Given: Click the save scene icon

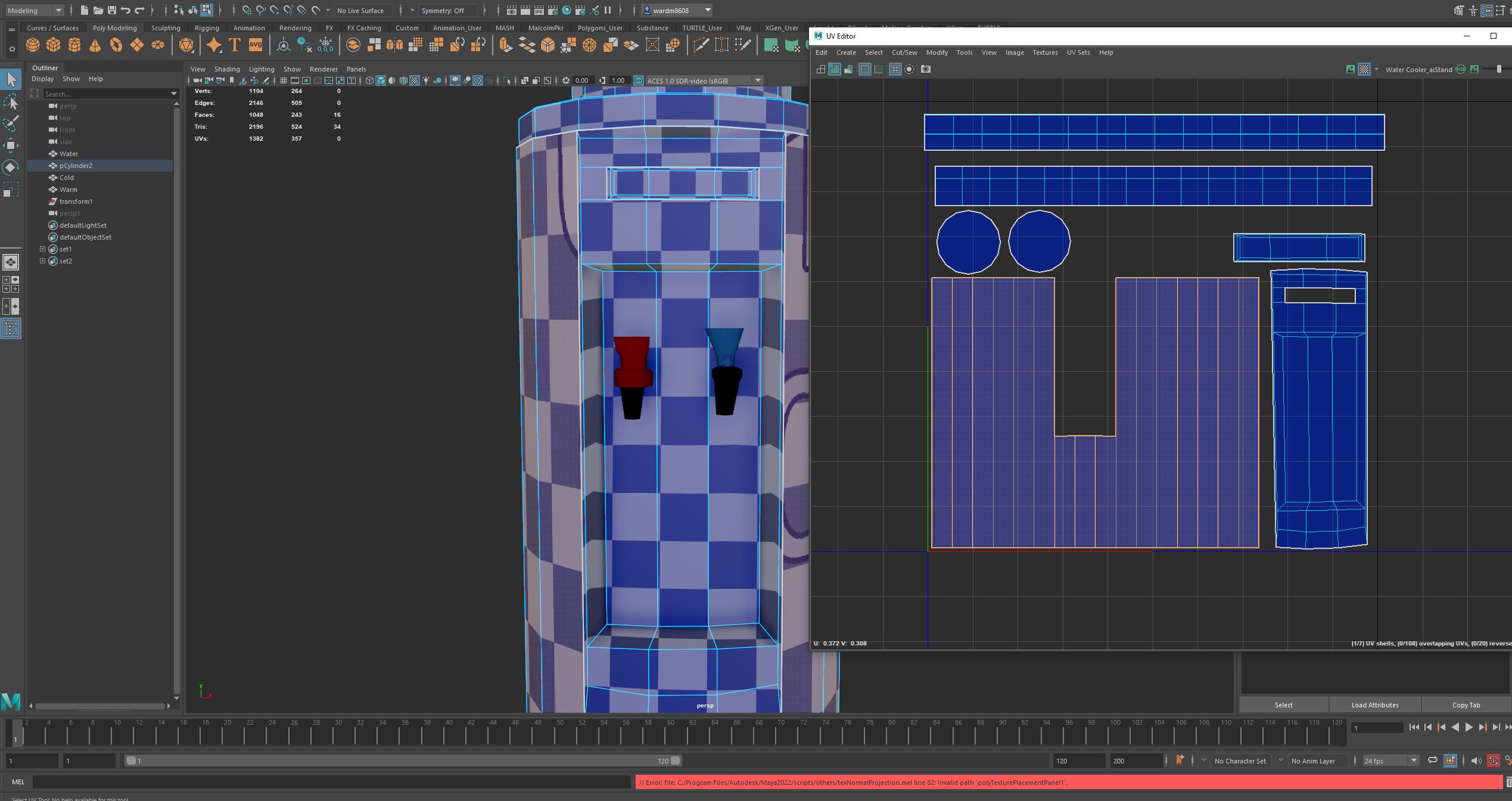Looking at the screenshot, I should 111,10.
